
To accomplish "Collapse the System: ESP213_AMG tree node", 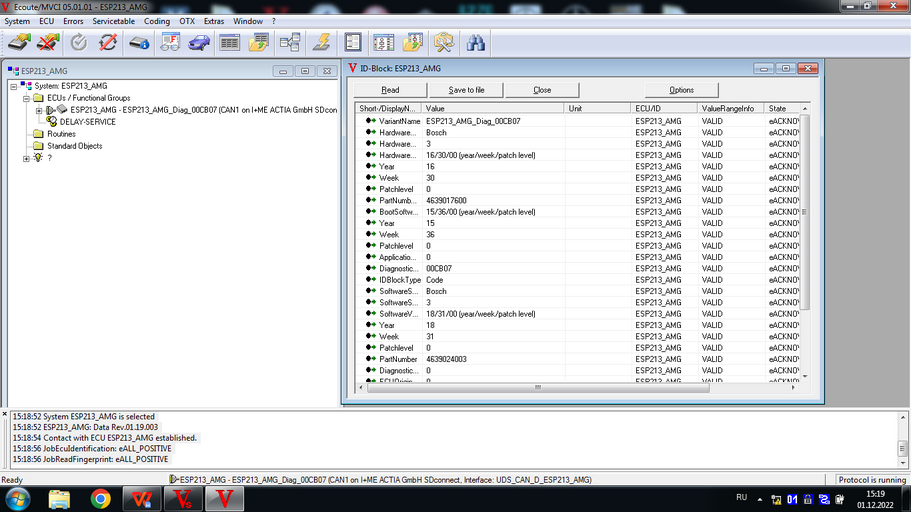I will 14,86.
